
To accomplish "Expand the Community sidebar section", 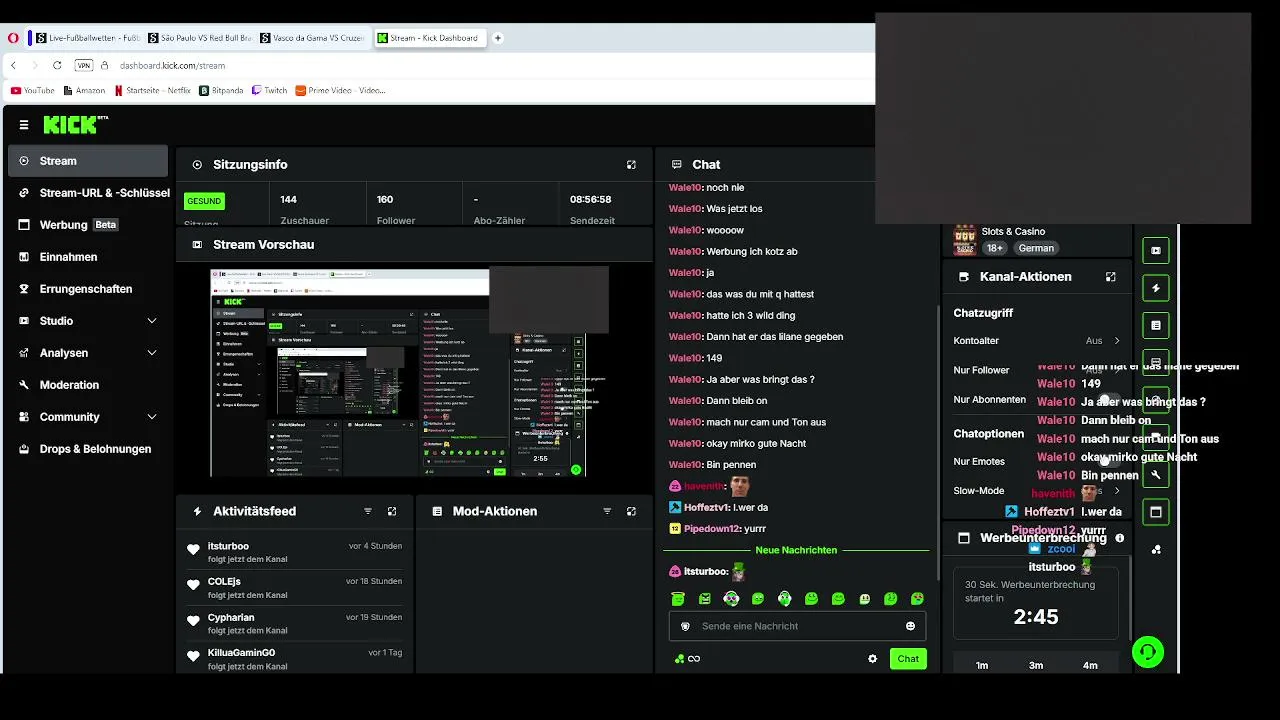I will pos(152,417).
